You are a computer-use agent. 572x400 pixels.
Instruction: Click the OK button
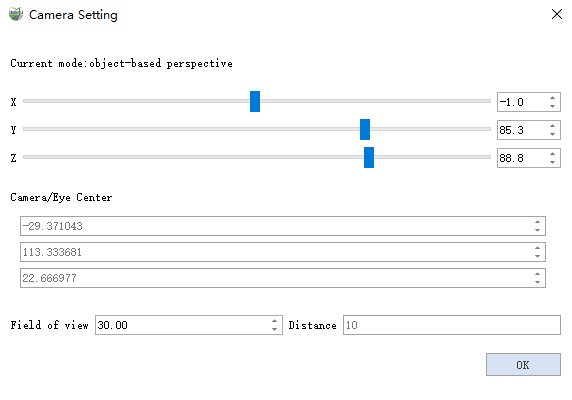pos(523,364)
